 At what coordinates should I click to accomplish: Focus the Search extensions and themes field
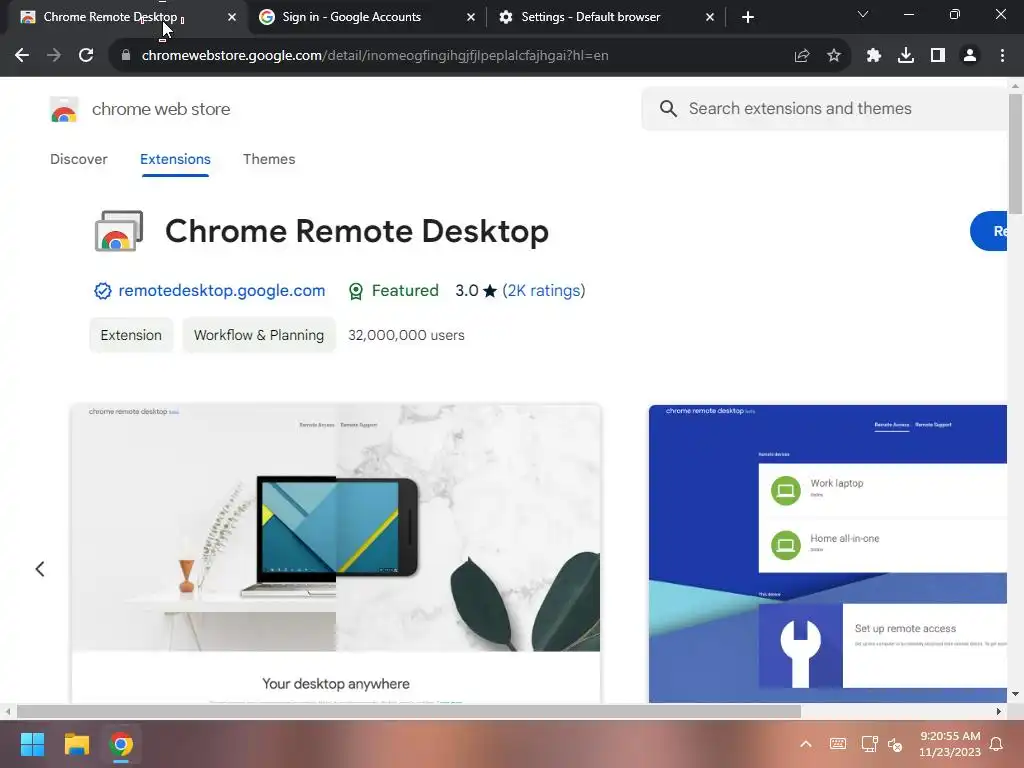pyautogui.click(x=825, y=108)
